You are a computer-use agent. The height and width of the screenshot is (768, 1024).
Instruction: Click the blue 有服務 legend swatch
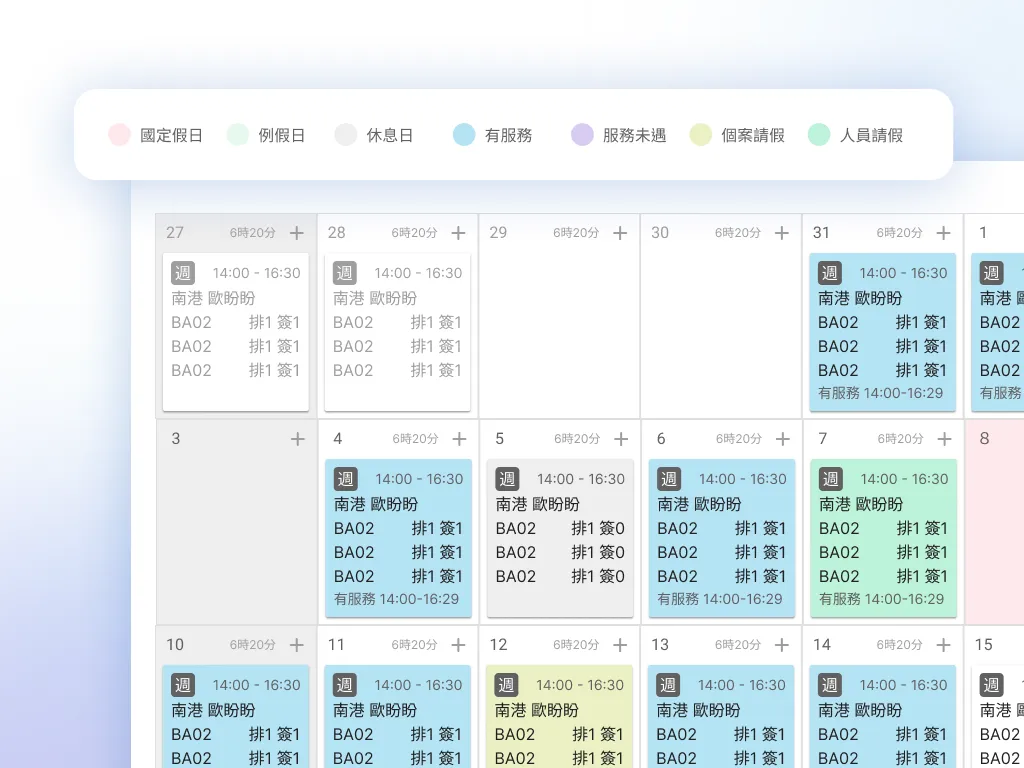[x=464, y=135]
